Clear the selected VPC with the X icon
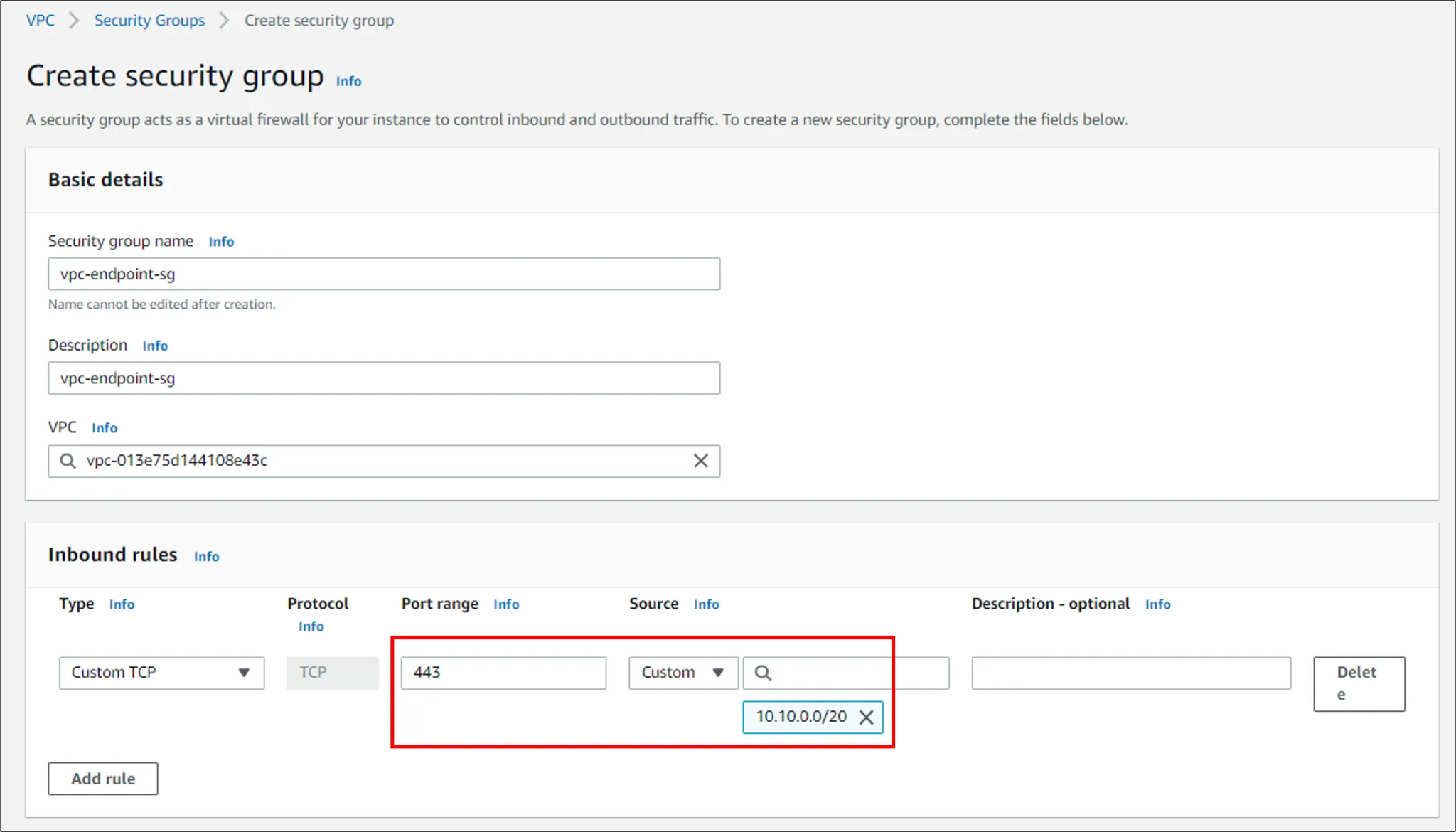This screenshot has width=1456, height=832. (x=700, y=461)
